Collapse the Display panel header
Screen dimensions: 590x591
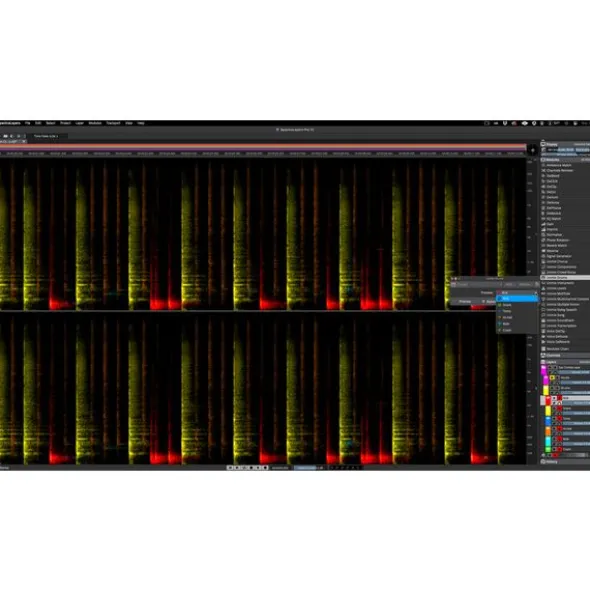(565, 144)
